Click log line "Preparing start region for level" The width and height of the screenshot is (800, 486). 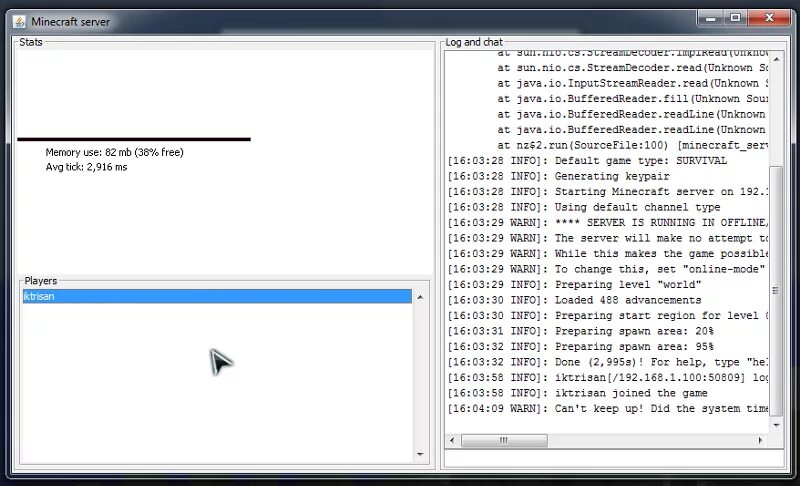pyautogui.click(x=608, y=315)
